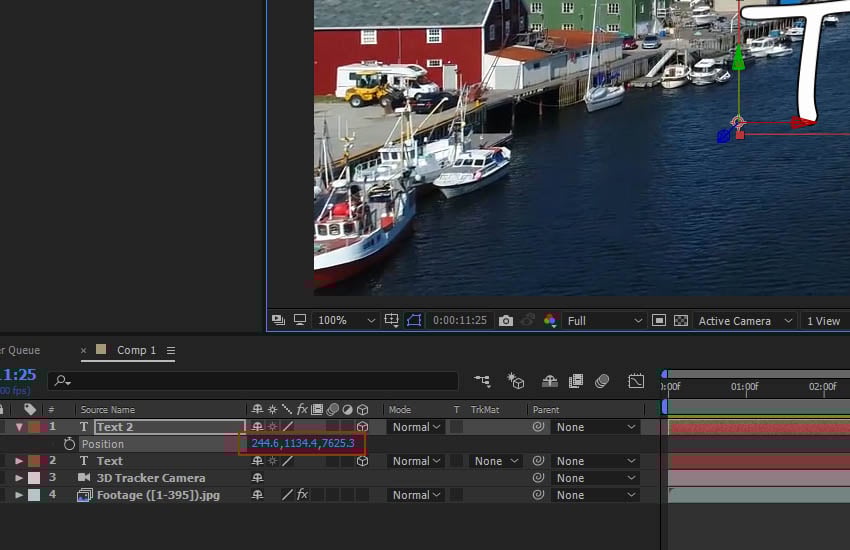This screenshot has width=850, height=550.
Task: Open the viewer resolution dropdown showing Full
Action: [604, 321]
